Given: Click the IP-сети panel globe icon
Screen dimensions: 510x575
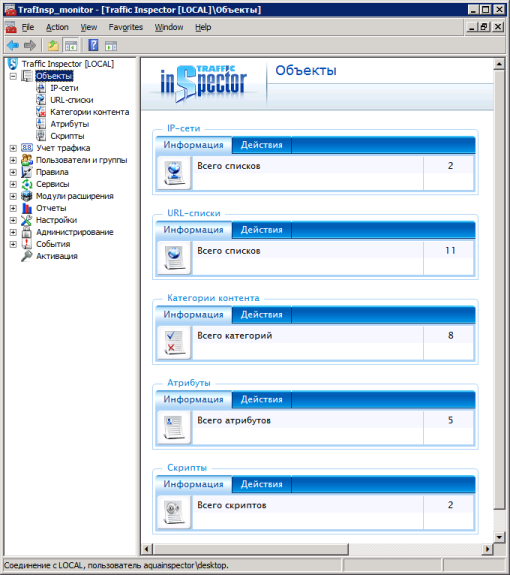Looking at the screenshot, I should 174,173.
